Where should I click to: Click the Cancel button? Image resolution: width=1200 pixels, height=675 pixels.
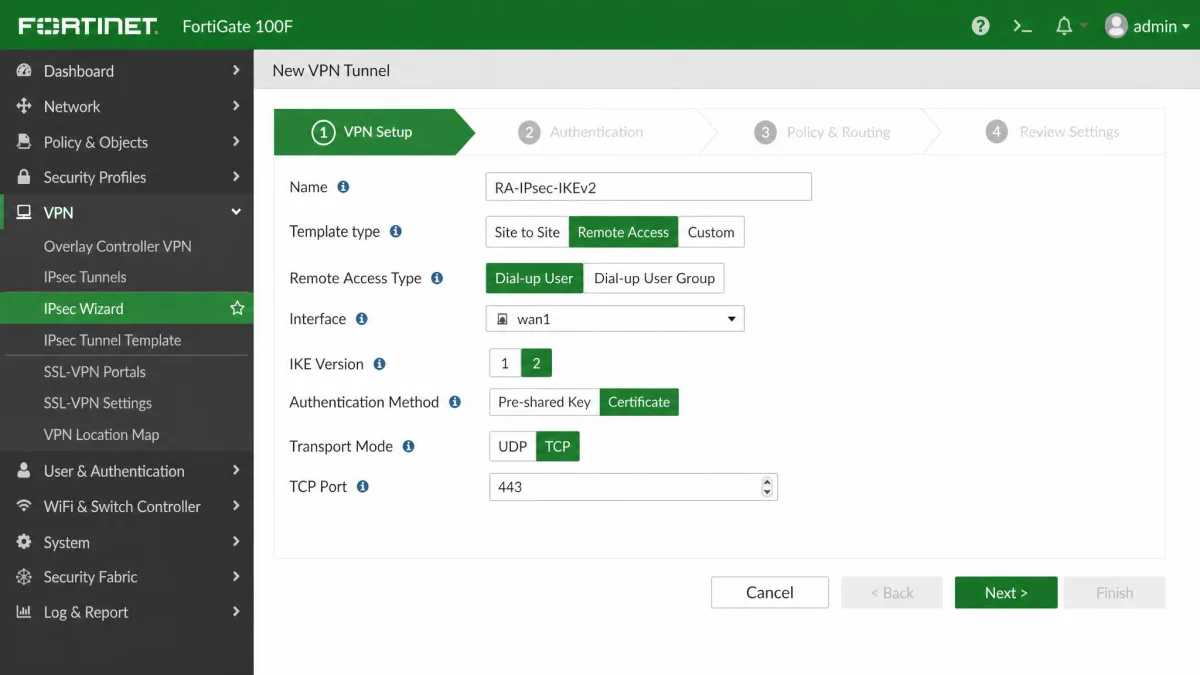point(770,592)
